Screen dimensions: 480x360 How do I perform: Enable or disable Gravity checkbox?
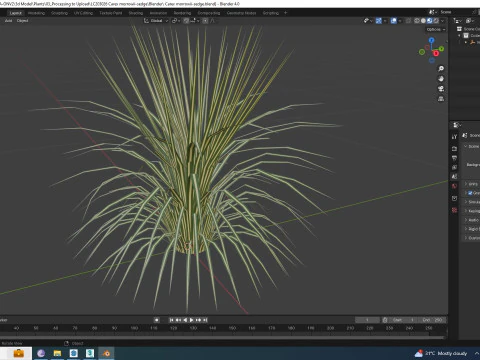(470, 193)
